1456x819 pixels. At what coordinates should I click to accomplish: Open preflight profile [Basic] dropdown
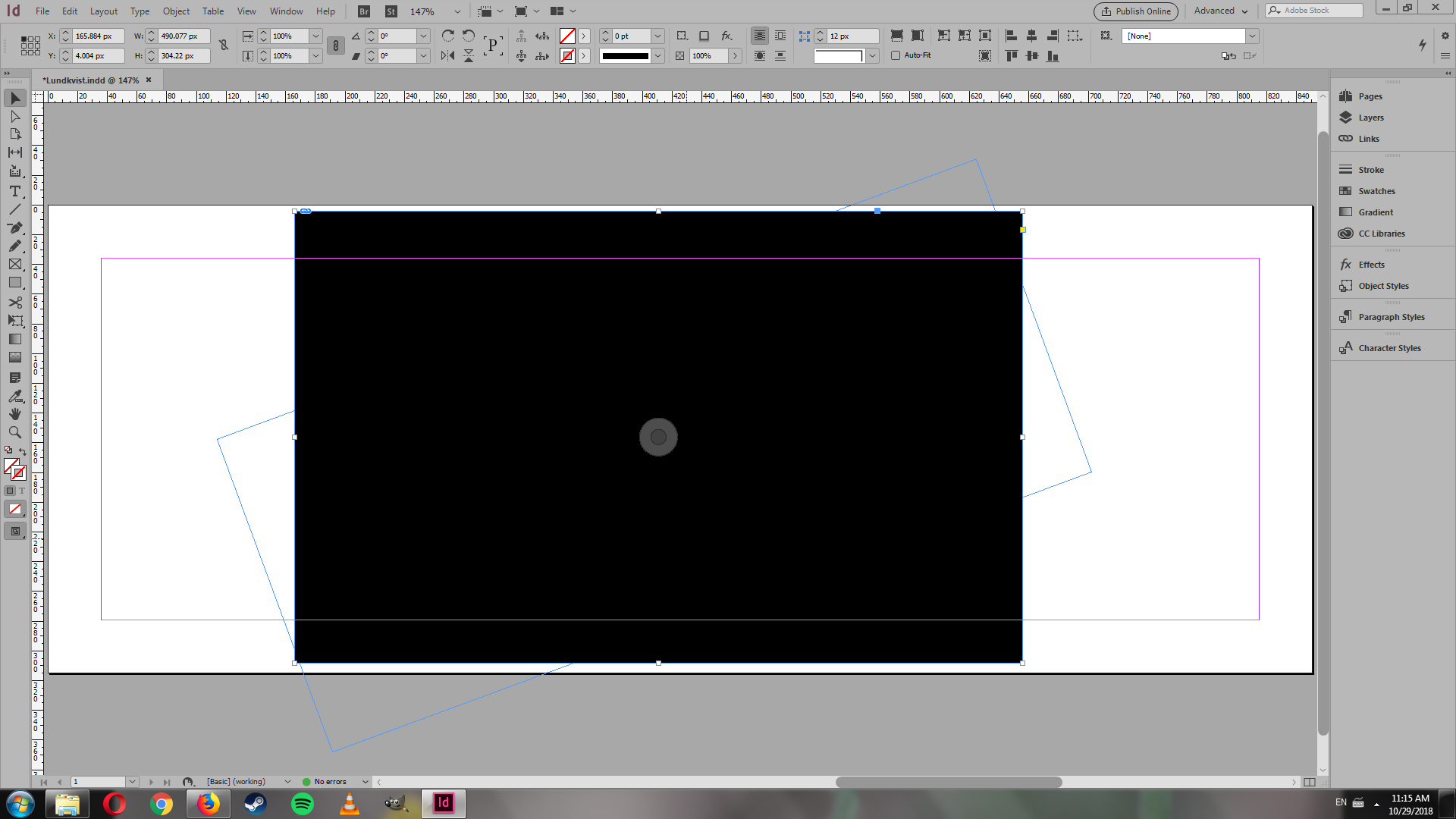[x=287, y=782]
